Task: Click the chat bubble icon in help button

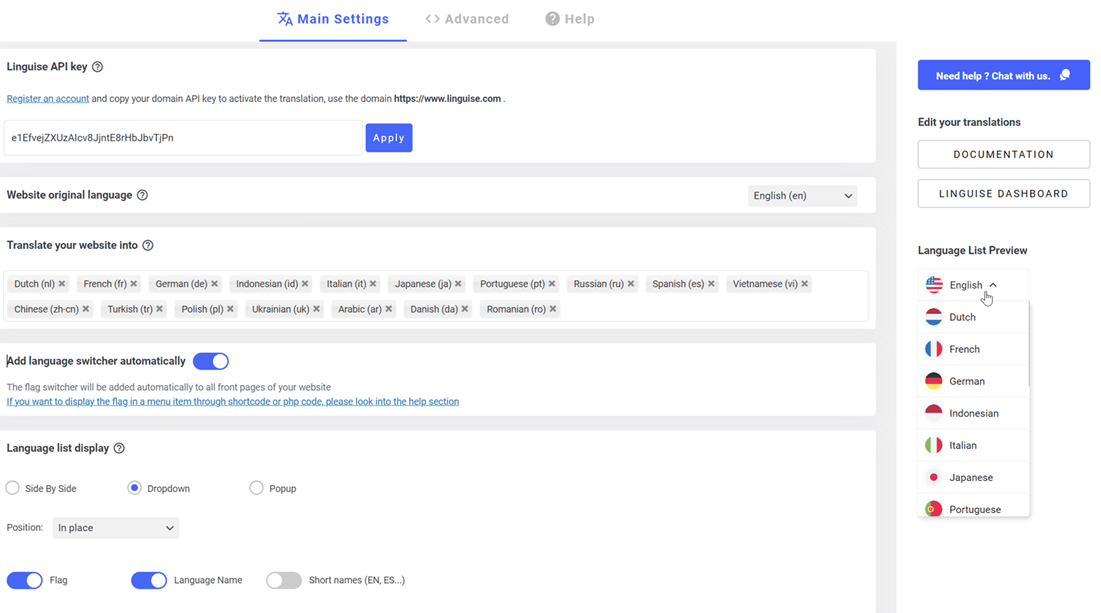Action: pyautogui.click(x=1065, y=75)
